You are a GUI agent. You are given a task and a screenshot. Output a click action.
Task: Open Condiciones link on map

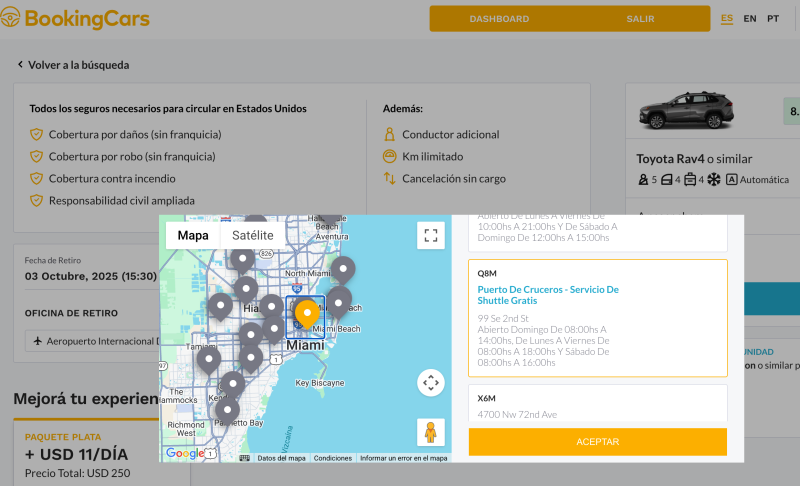point(333,458)
